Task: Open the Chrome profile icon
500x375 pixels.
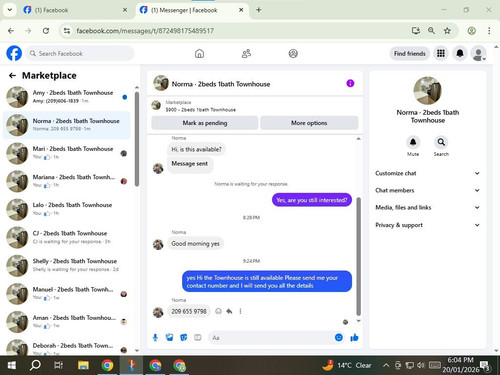Action: click(471, 31)
